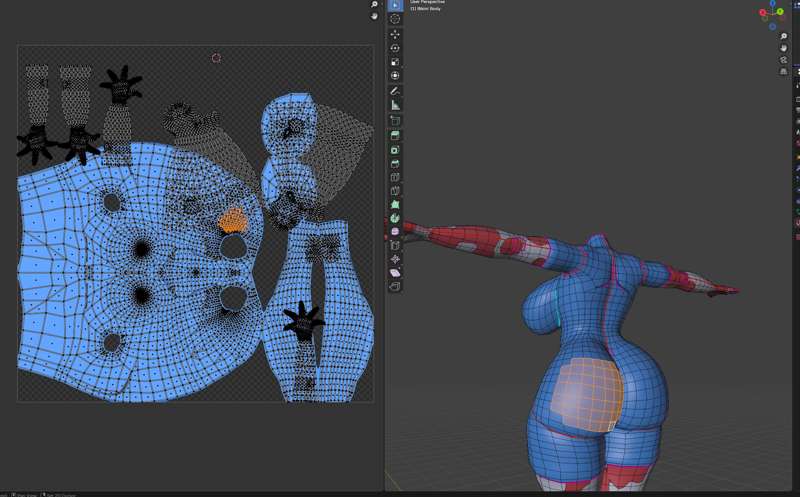Viewport: 800px width, 497px height.
Task: Select the Select Box tool in 3D viewport toolbar
Action: [x=395, y=5]
